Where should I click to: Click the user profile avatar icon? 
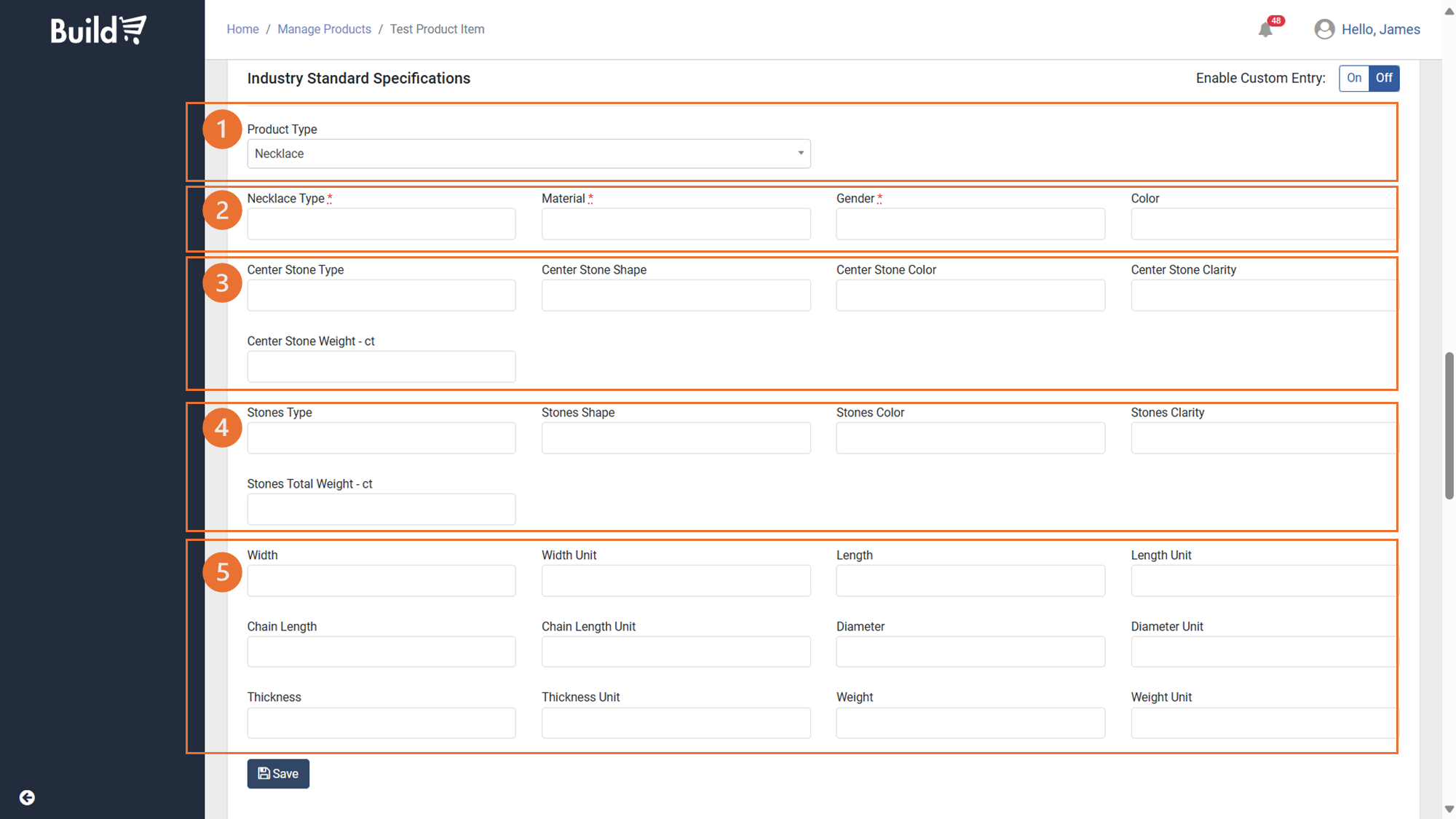[x=1324, y=29]
